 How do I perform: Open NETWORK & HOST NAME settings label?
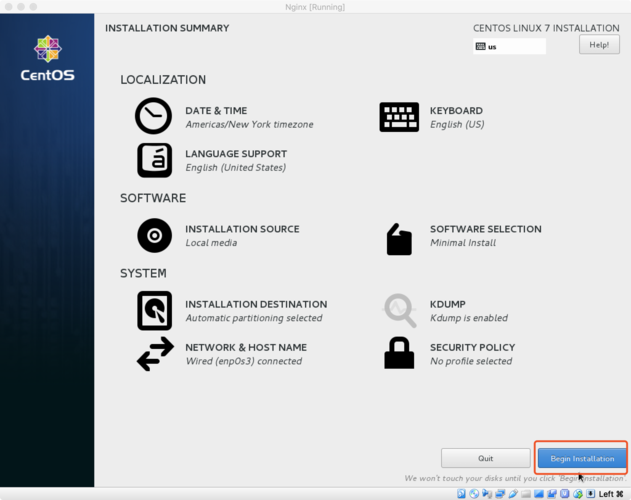[246, 347]
